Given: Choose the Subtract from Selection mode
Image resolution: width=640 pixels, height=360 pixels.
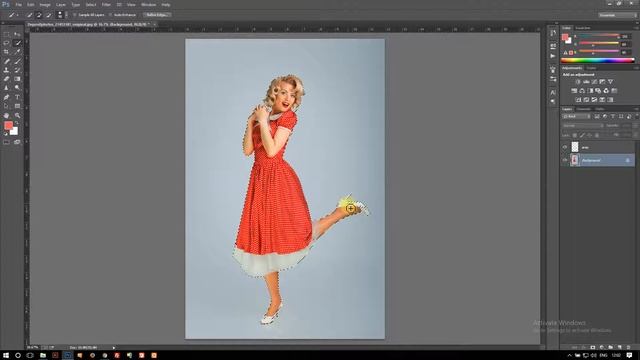Looking at the screenshot, I should tap(49, 15).
